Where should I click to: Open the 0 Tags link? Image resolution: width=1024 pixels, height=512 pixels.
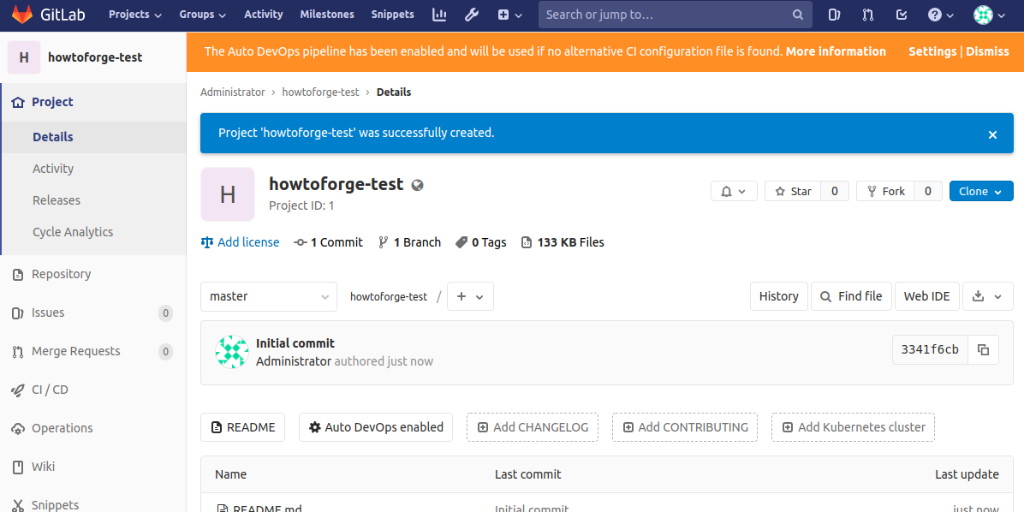[481, 242]
